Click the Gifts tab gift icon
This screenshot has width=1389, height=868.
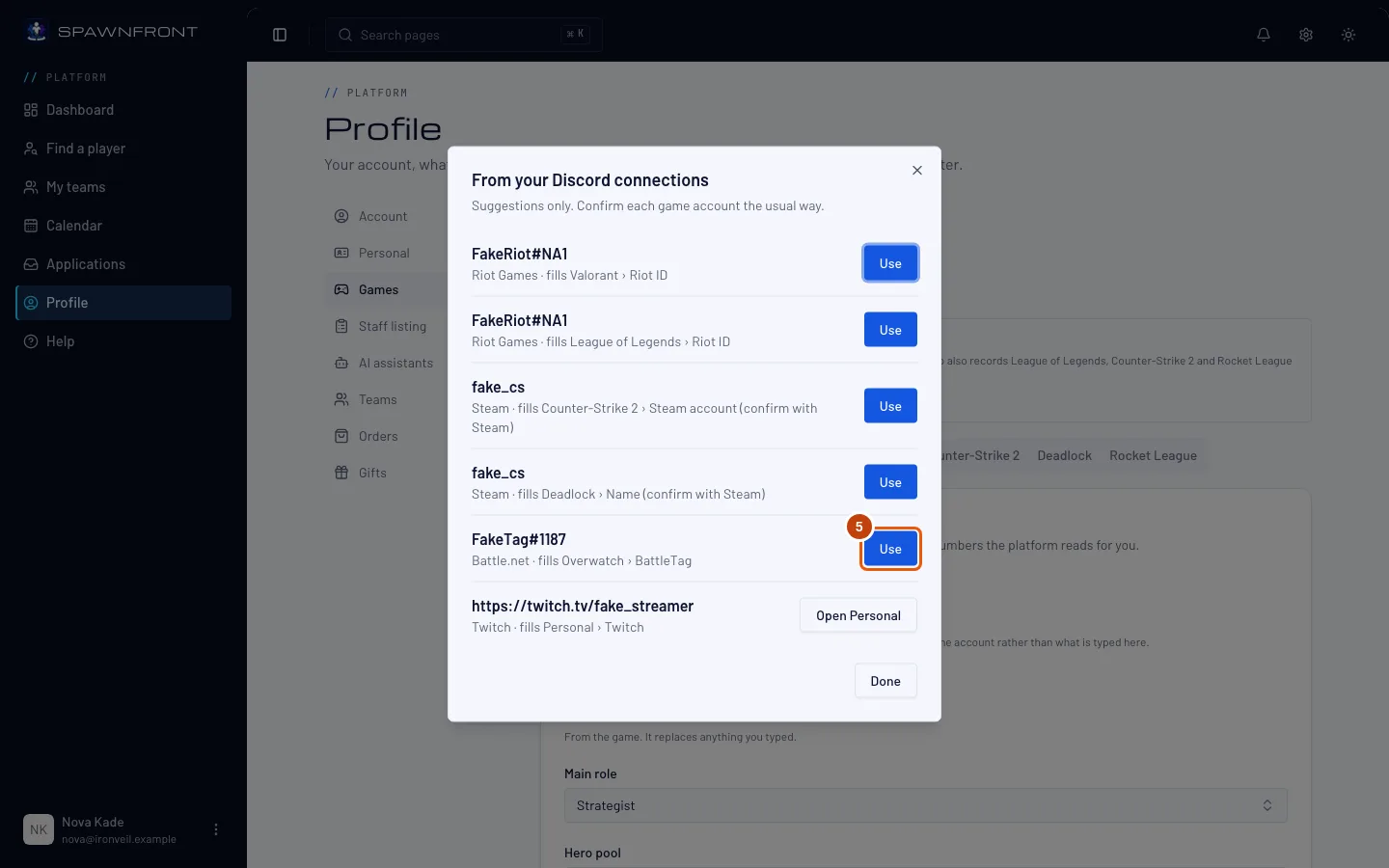[x=341, y=473]
